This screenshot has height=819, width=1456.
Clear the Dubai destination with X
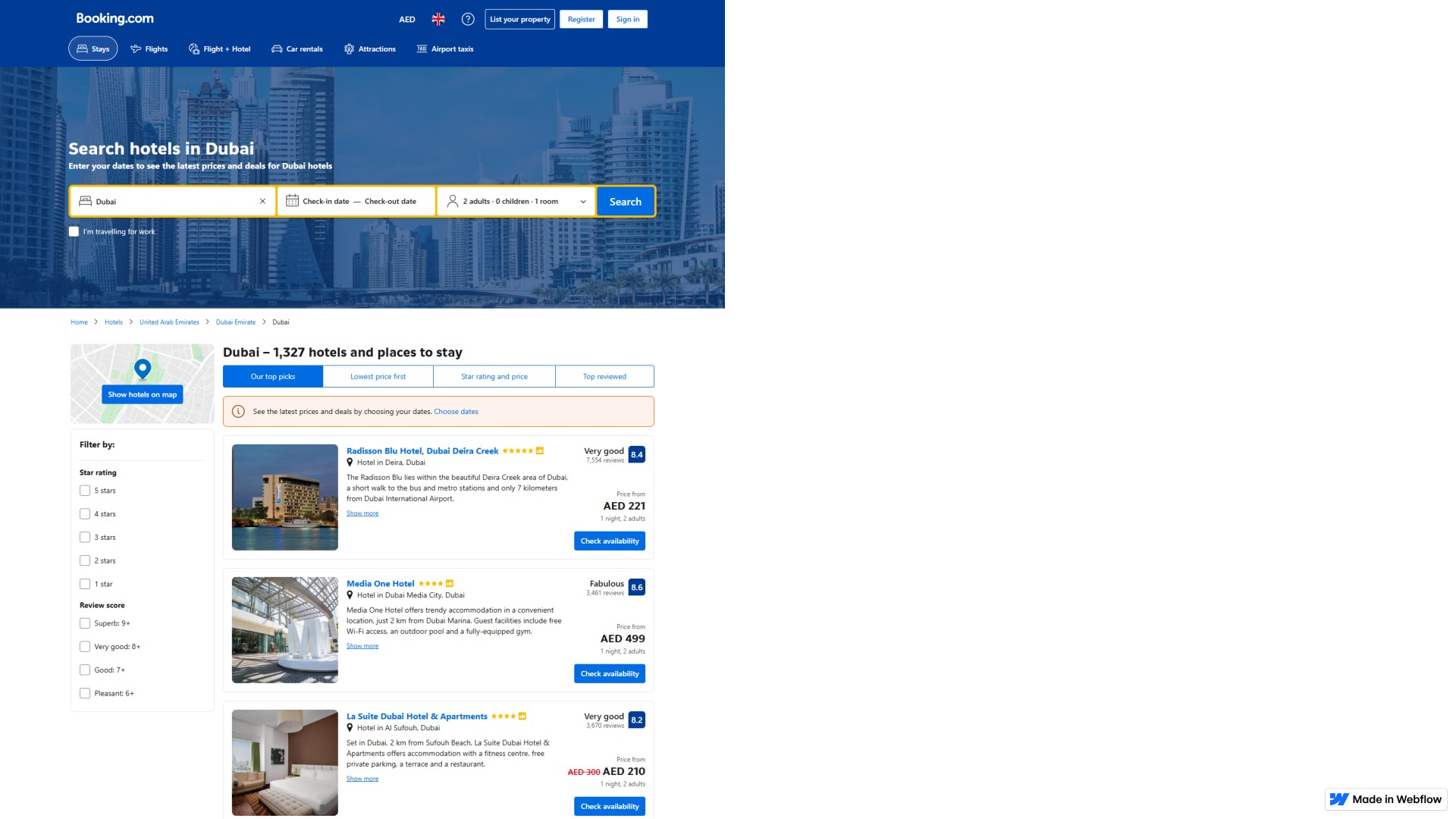(x=262, y=202)
